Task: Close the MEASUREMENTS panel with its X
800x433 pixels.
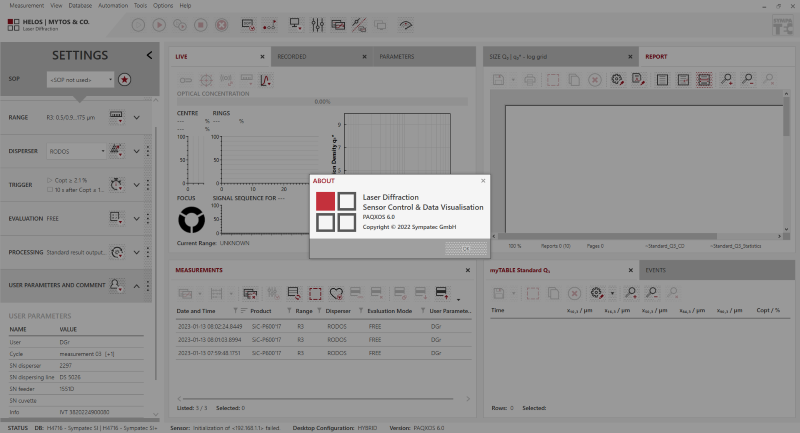Action: coord(468,270)
